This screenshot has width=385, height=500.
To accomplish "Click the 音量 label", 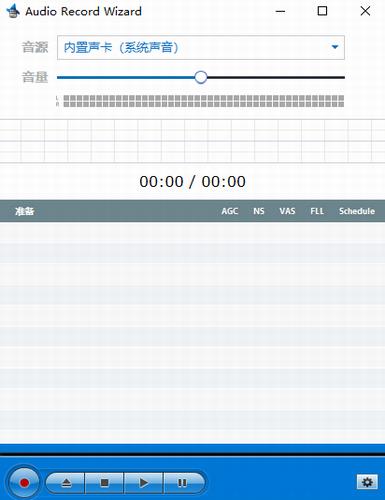I will tap(35, 77).
